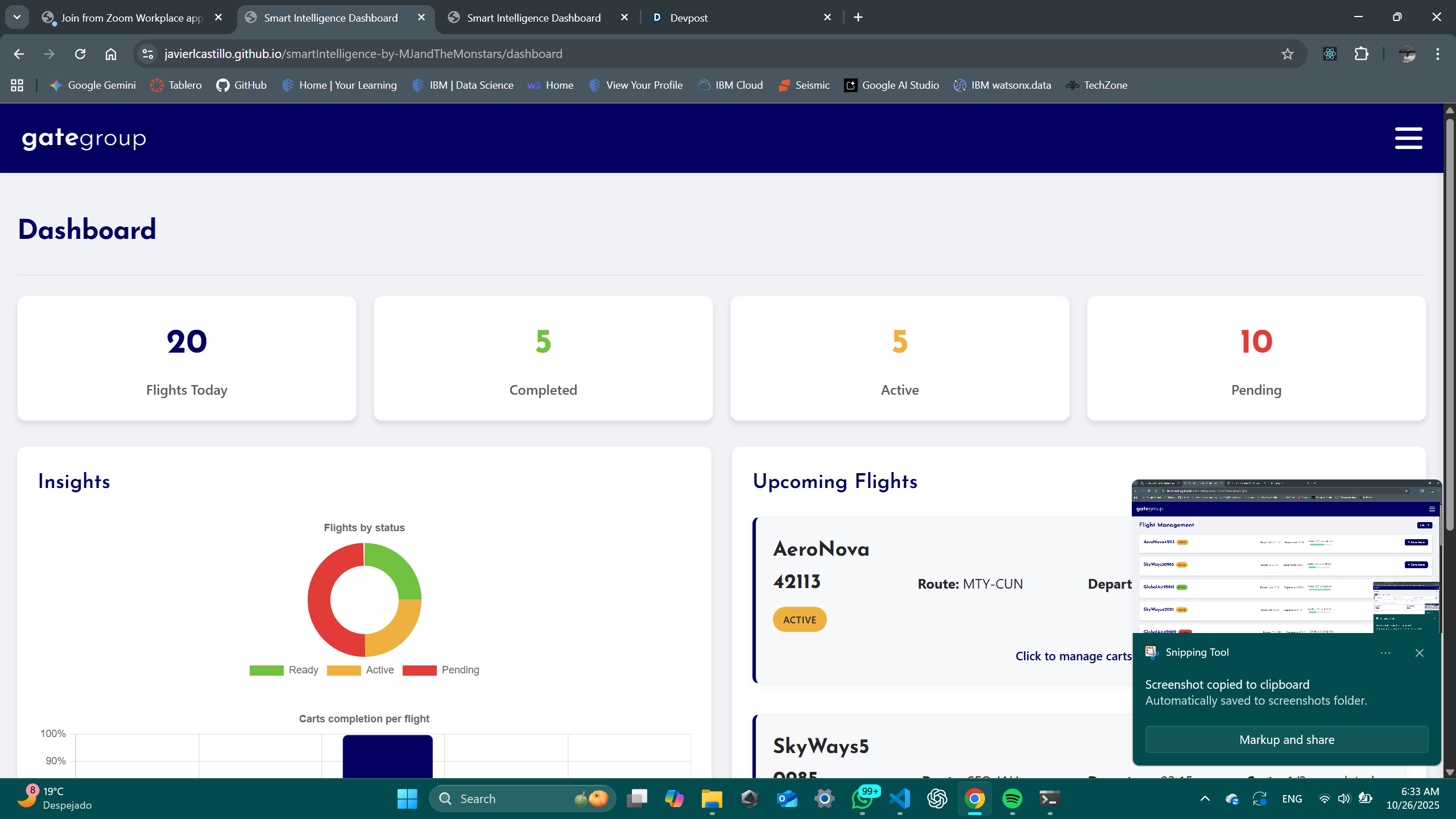Open Spotify from the taskbar
Image resolution: width=1456 pixels, height=819 pixels.
[x=1012, y=799]
